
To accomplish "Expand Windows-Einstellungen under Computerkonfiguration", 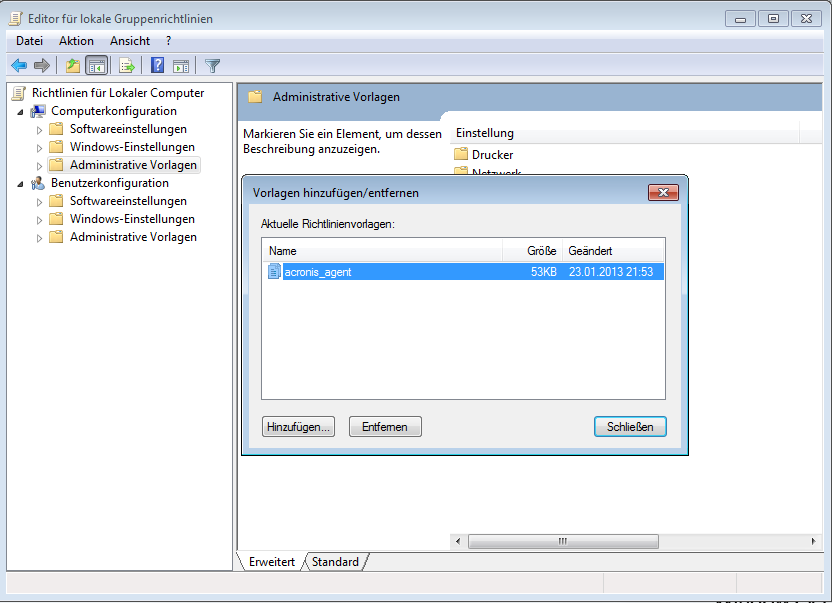I will point(39,148).
